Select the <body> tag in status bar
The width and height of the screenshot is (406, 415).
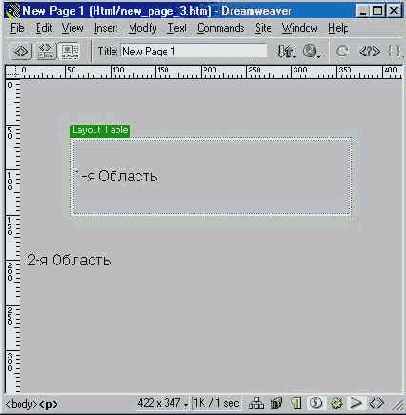[21, 404]
